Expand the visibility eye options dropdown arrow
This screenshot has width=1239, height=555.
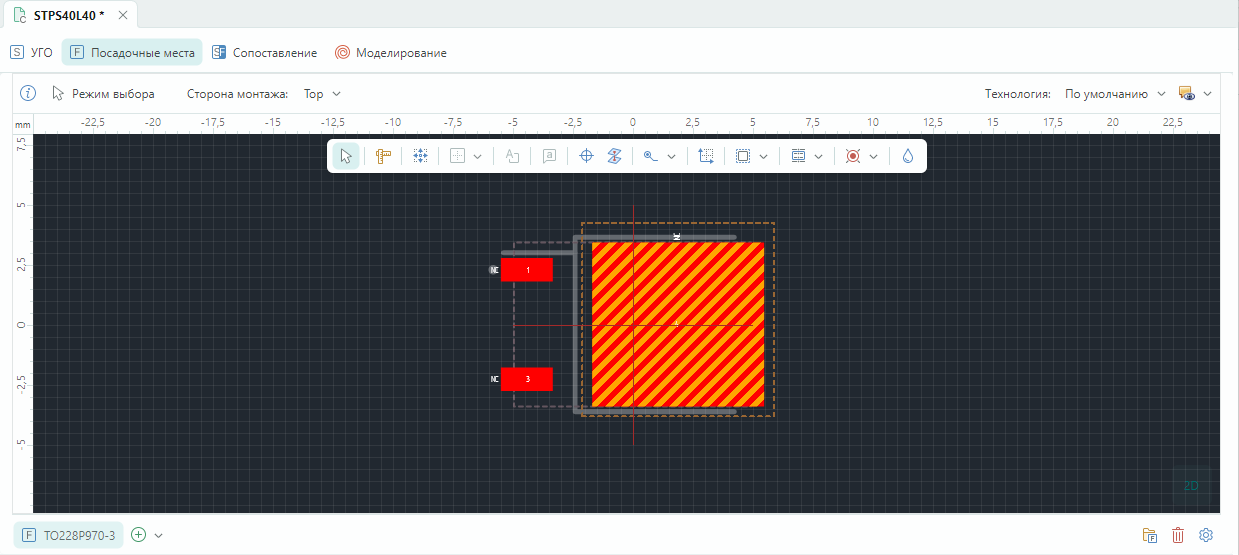(1208, 94)
